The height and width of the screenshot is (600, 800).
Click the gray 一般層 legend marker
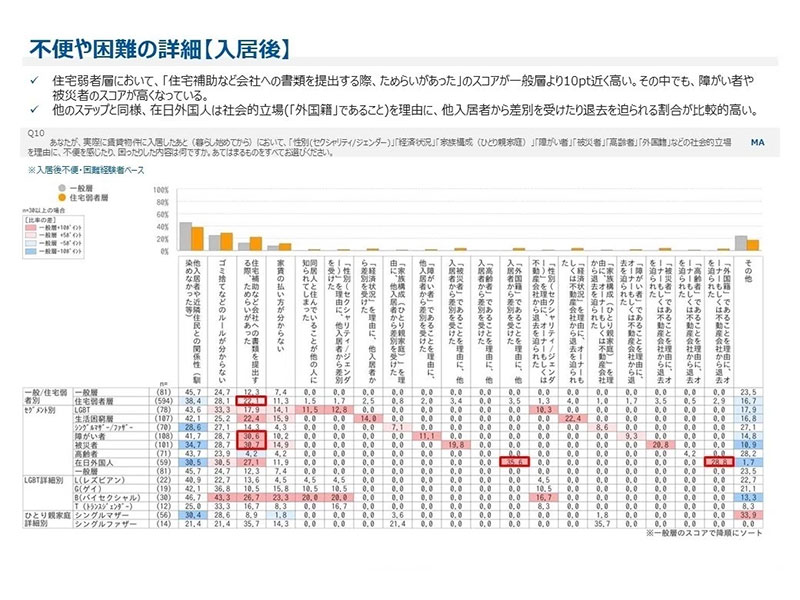tap(62, 187)
